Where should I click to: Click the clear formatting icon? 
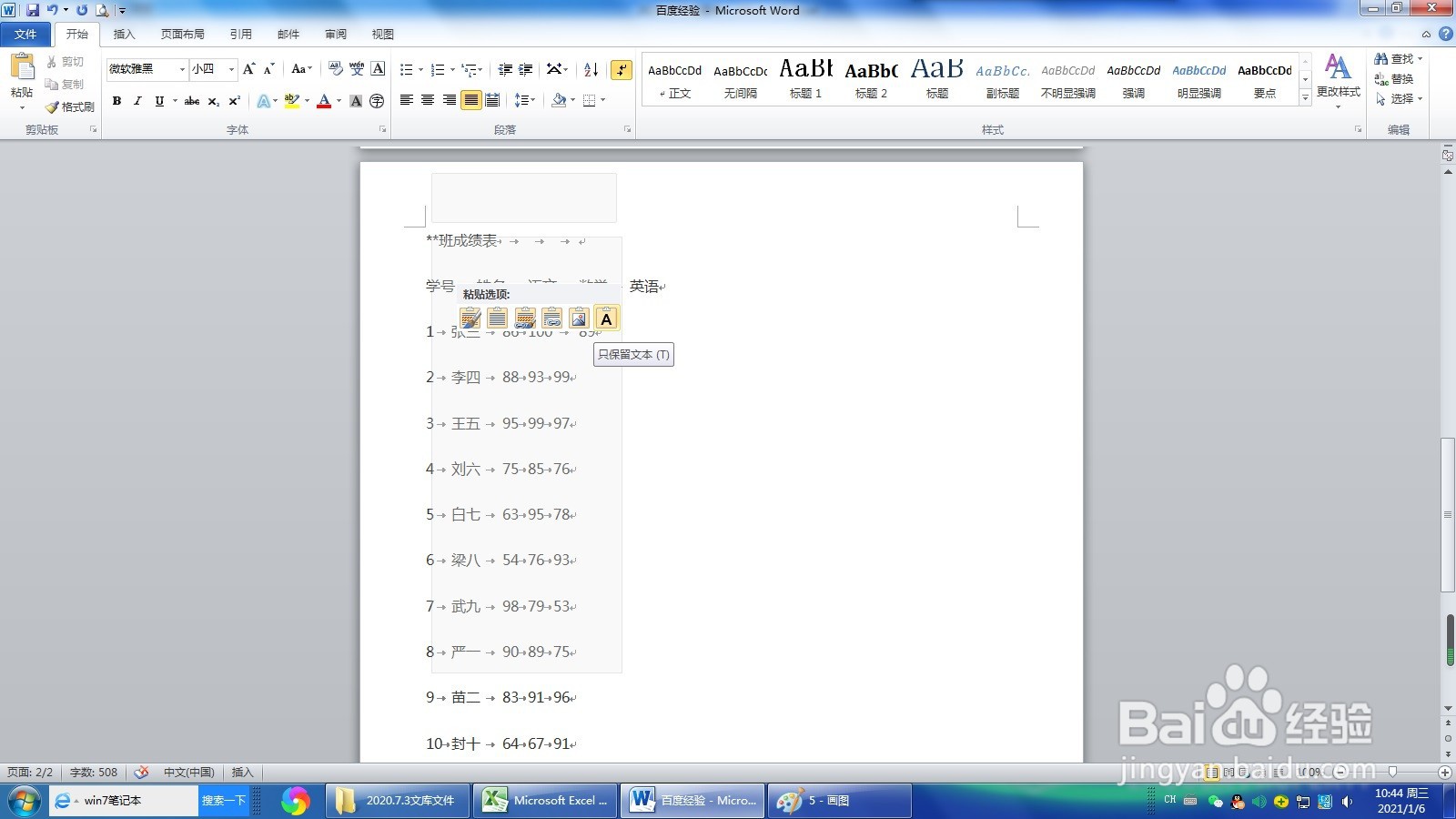click(336, 69)
